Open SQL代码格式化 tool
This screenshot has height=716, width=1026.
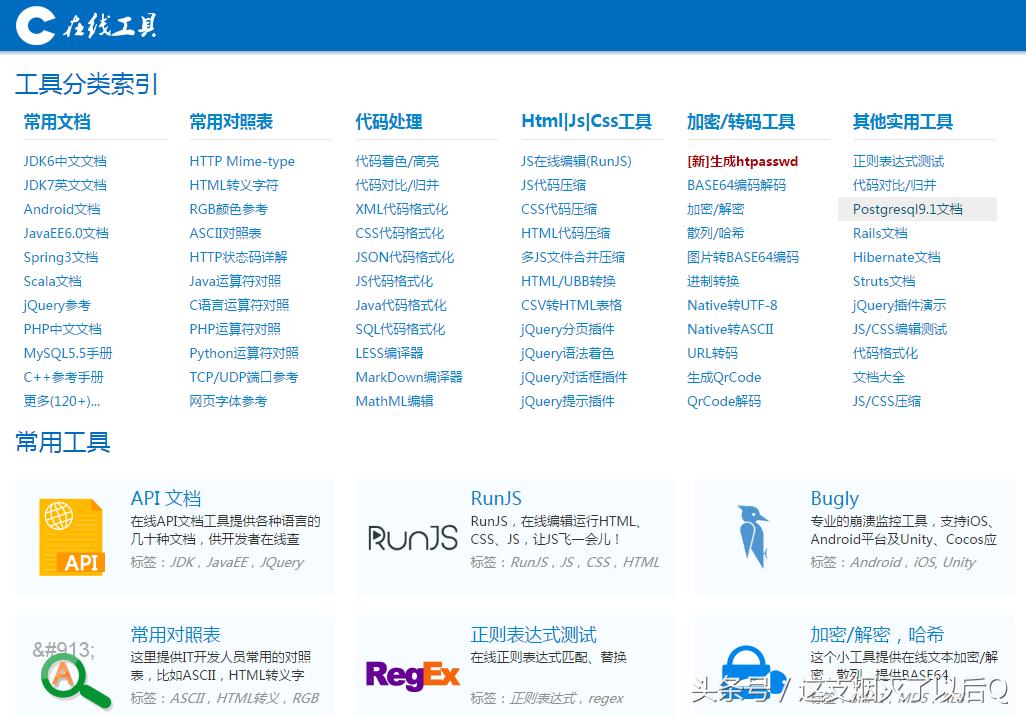tap(400, 329)
